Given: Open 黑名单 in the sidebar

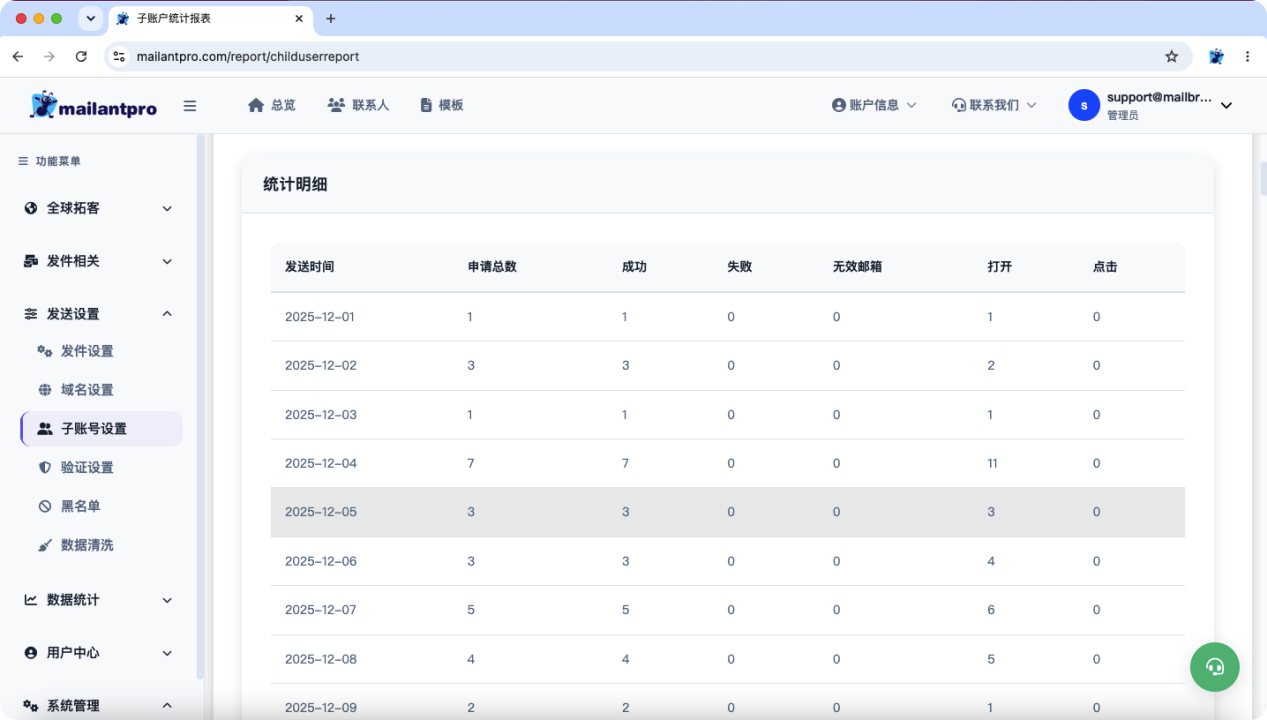Looking at the screenshot, I should (81, 506).
